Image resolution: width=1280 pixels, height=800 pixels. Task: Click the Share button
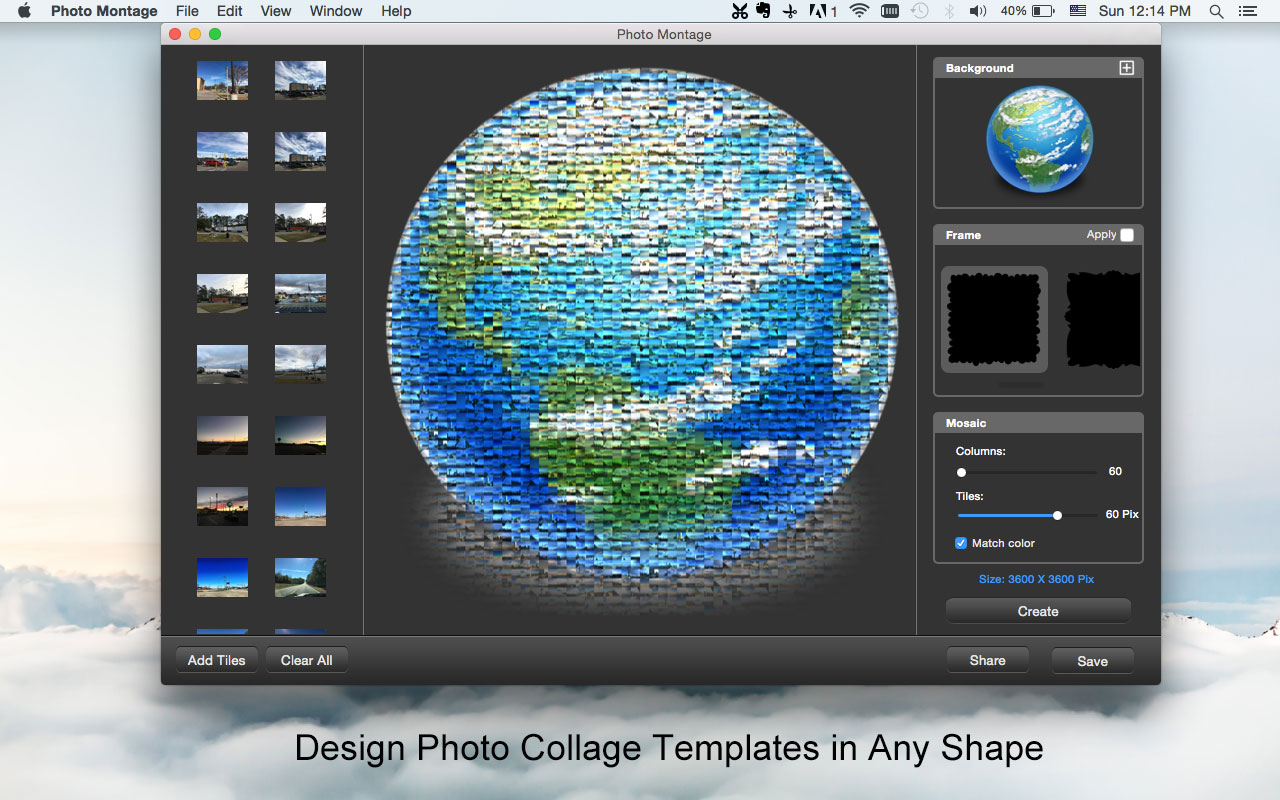pyautogui.click(x=987, y=660)
